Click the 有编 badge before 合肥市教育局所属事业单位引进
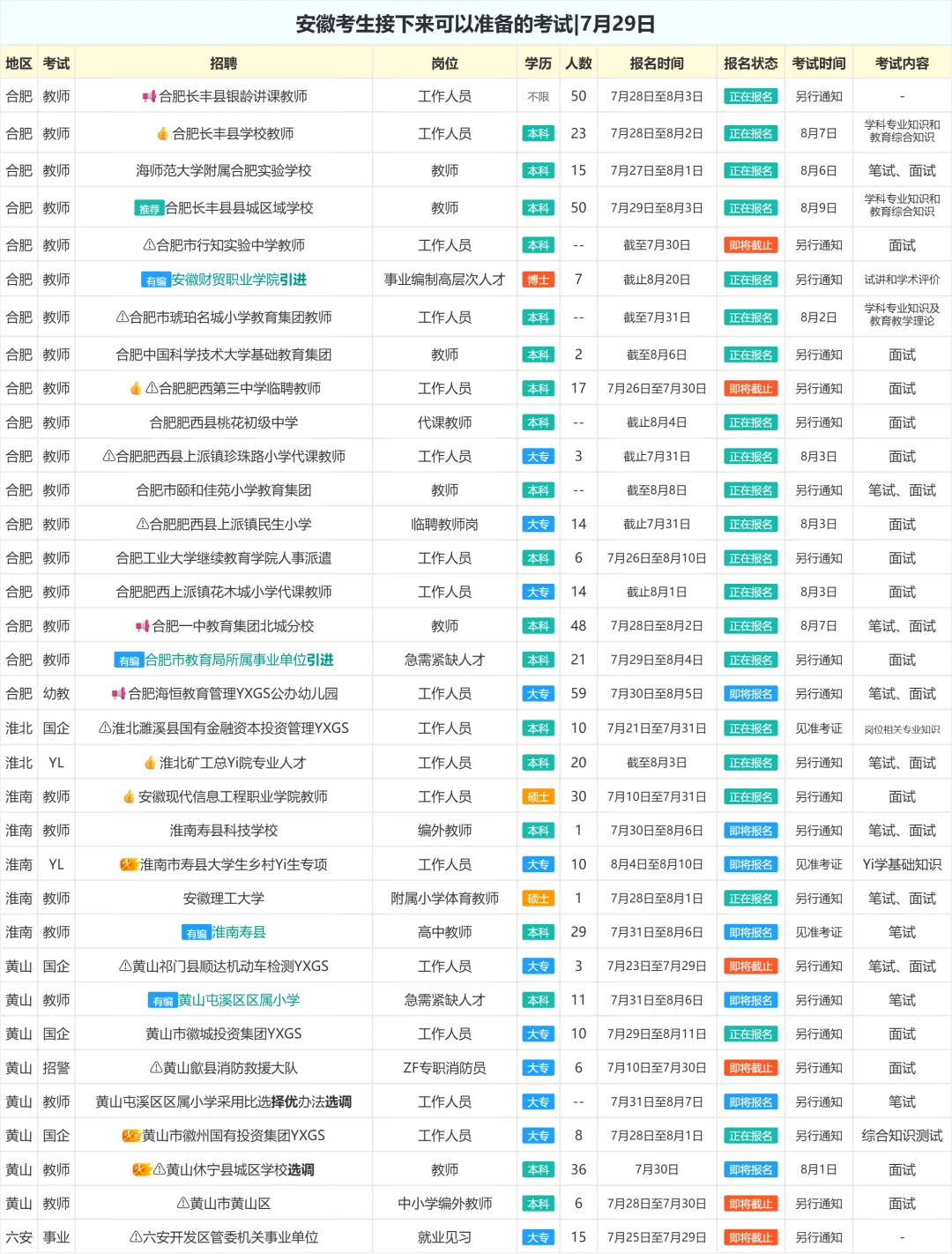This screenshot has height=1254, width=952. pyautogui.click(x=130, y=661)
